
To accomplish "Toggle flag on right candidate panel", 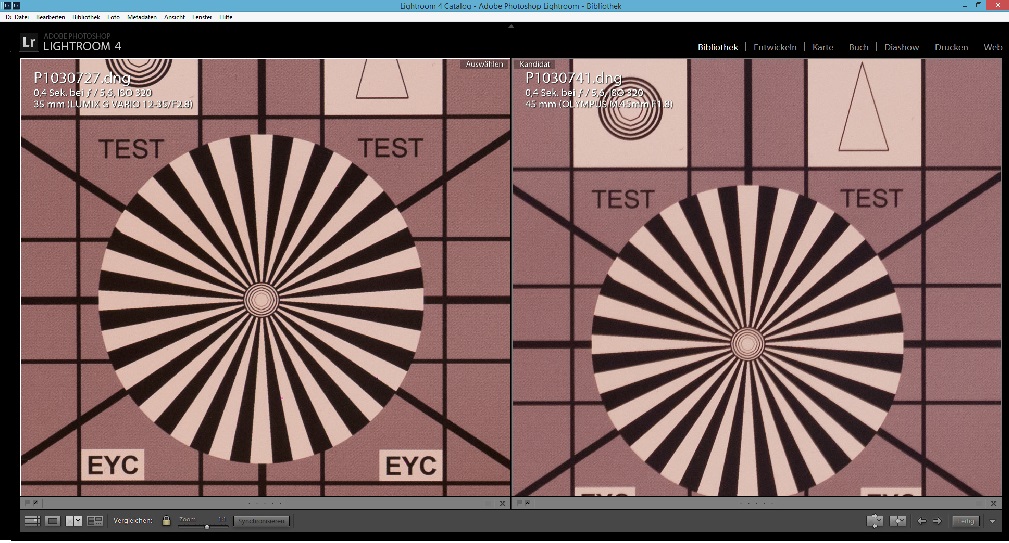I will tap(519, 502).
